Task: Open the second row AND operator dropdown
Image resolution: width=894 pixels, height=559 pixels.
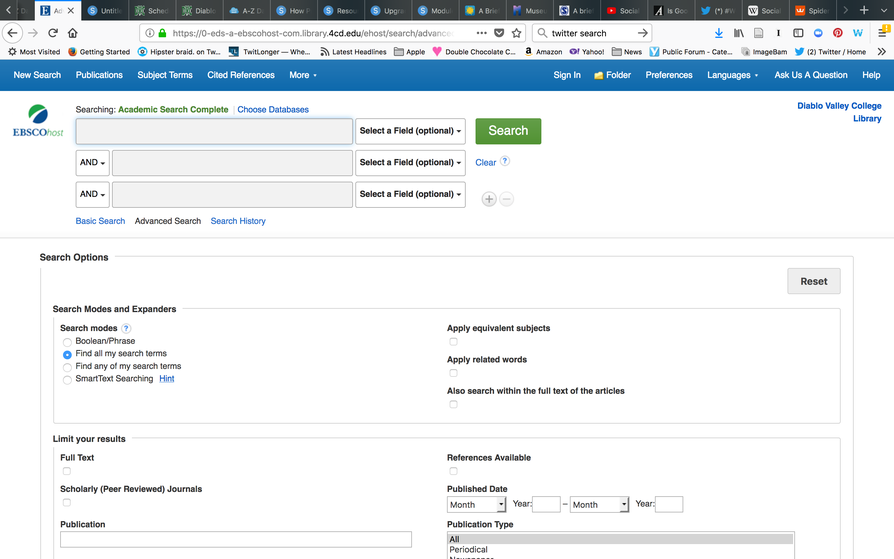Action: point(92,163)
